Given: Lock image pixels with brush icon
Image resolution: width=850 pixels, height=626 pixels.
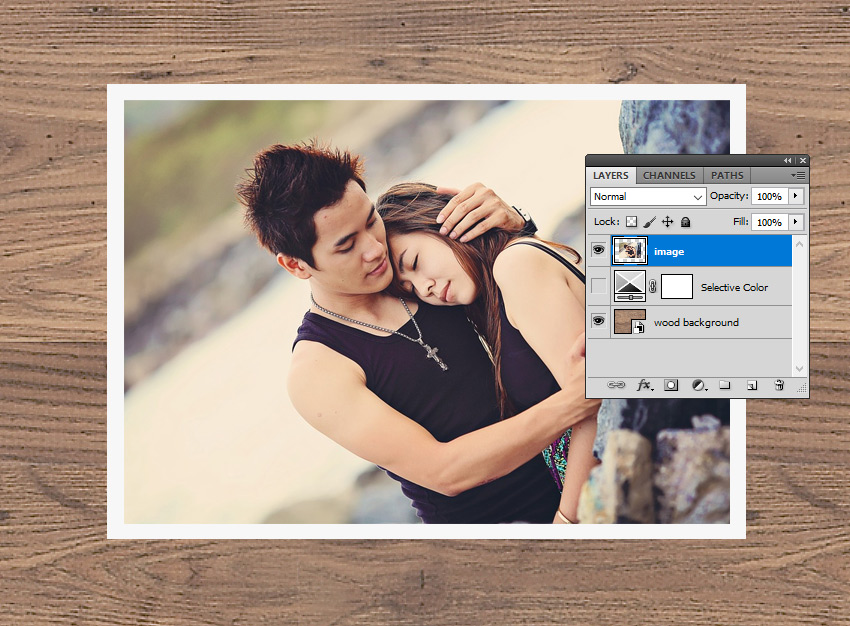Looking at the screenshot, I should pyautogui.click(x=649, y=222).
